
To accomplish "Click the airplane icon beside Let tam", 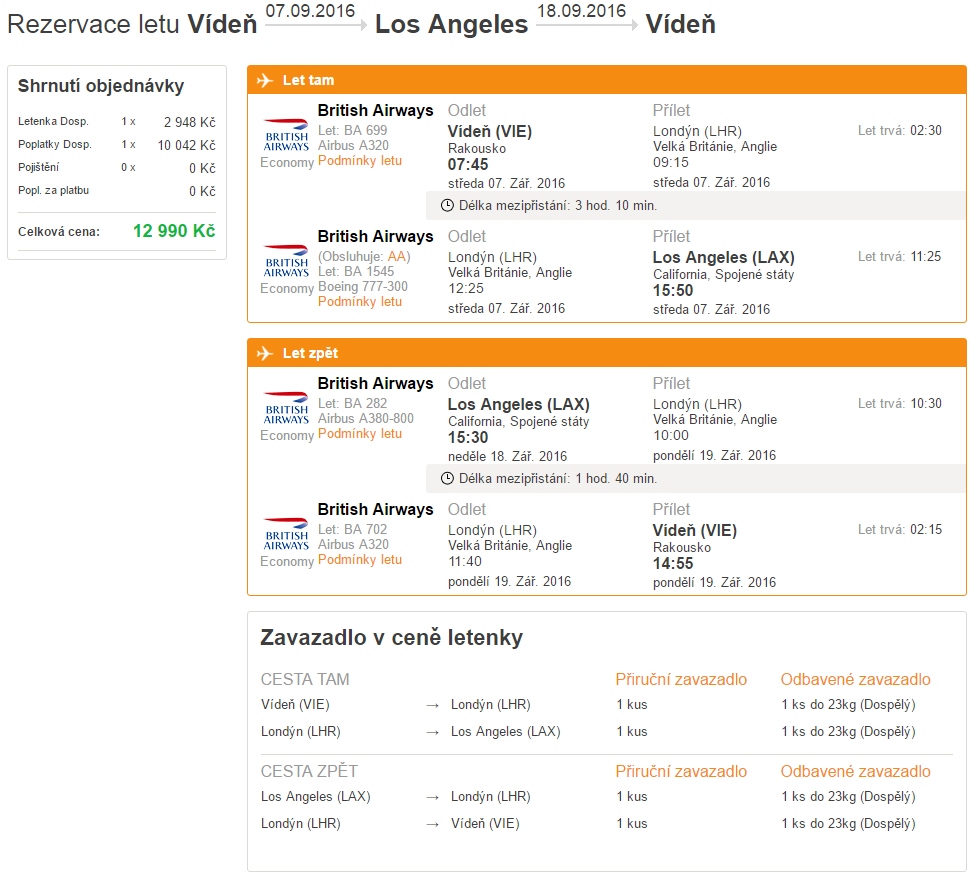I will tap(264, 80).
